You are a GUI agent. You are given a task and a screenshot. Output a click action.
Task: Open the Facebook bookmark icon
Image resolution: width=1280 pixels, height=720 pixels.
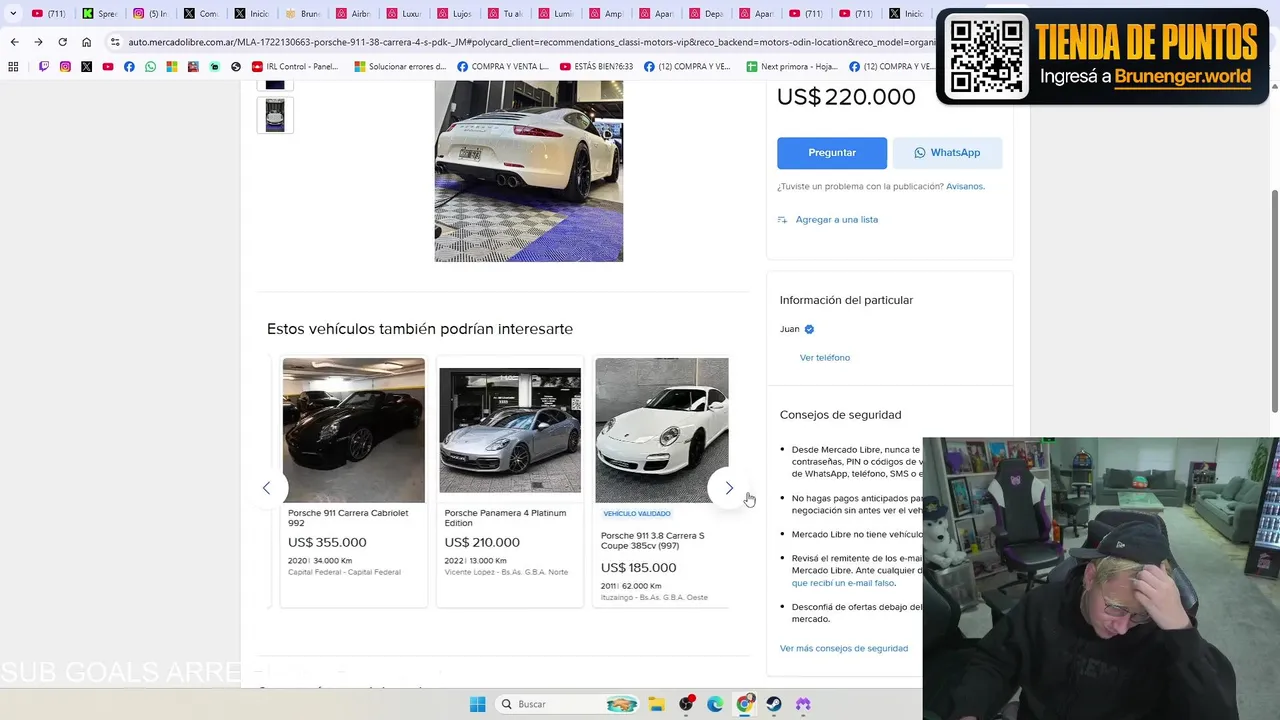click(129, 66)
